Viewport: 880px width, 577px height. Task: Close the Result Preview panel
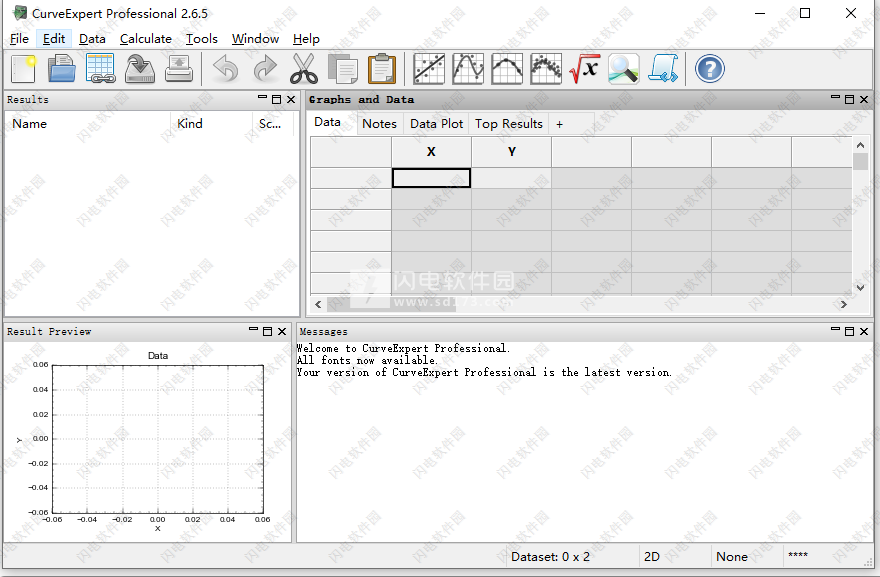(282, 332)
